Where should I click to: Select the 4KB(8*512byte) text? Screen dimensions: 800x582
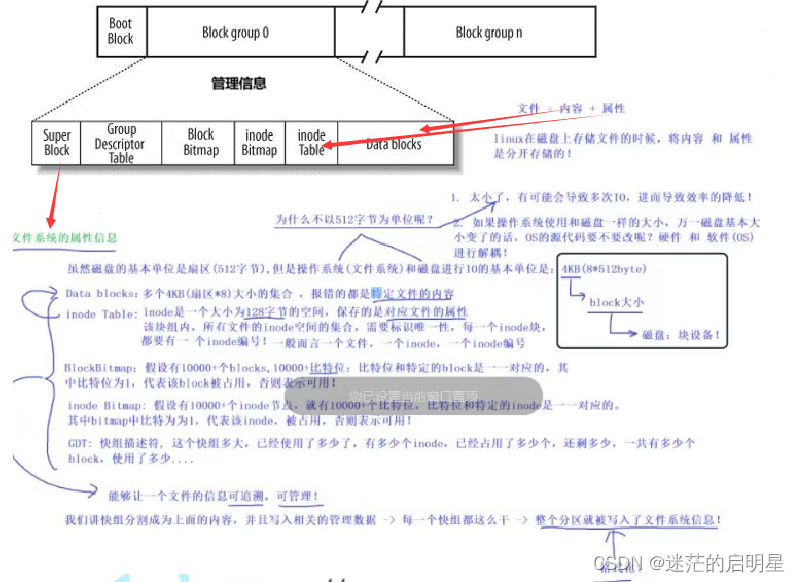(604, 269)
